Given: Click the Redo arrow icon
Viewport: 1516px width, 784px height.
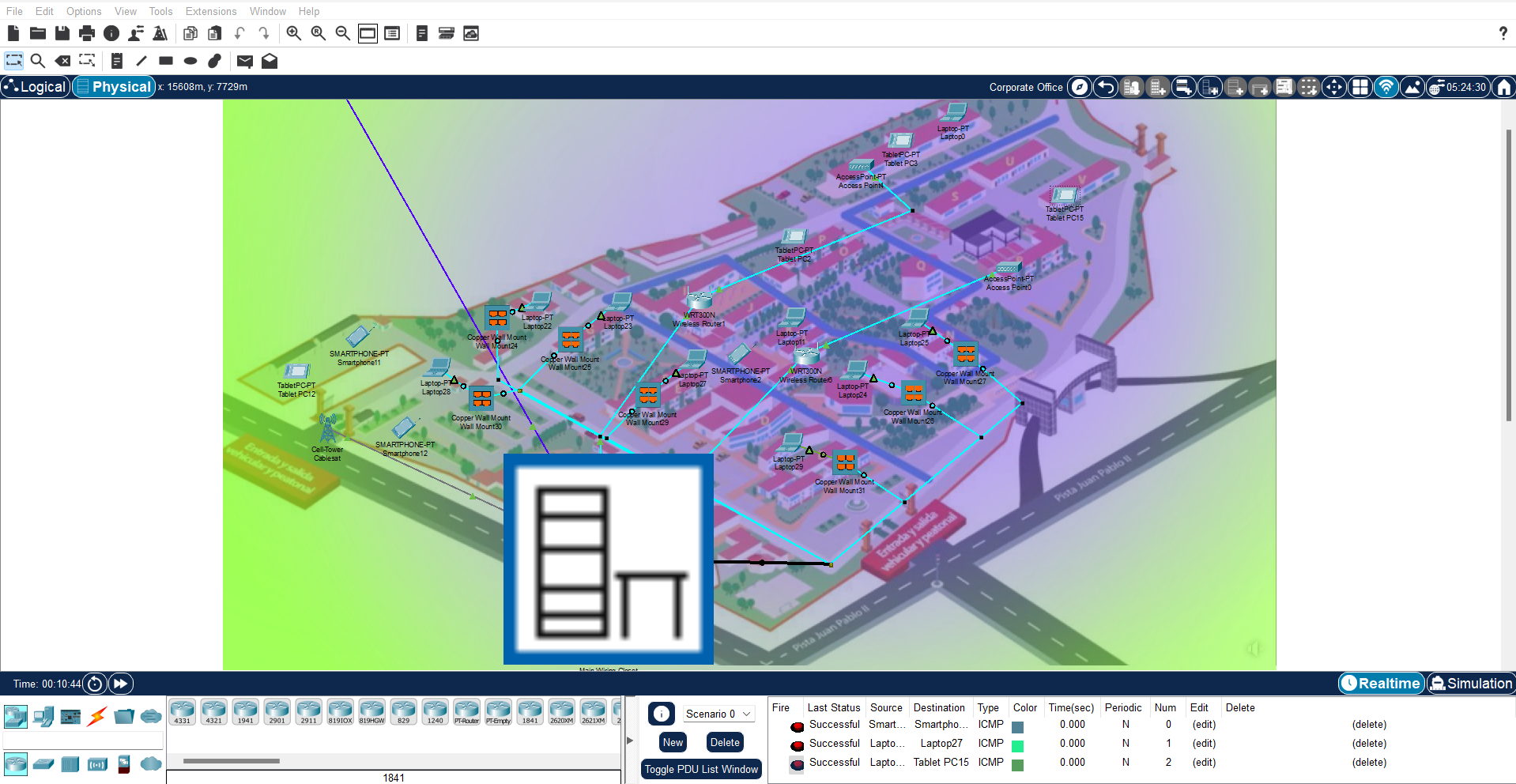Looking at the screenshot, I should [x=264, y=33].
